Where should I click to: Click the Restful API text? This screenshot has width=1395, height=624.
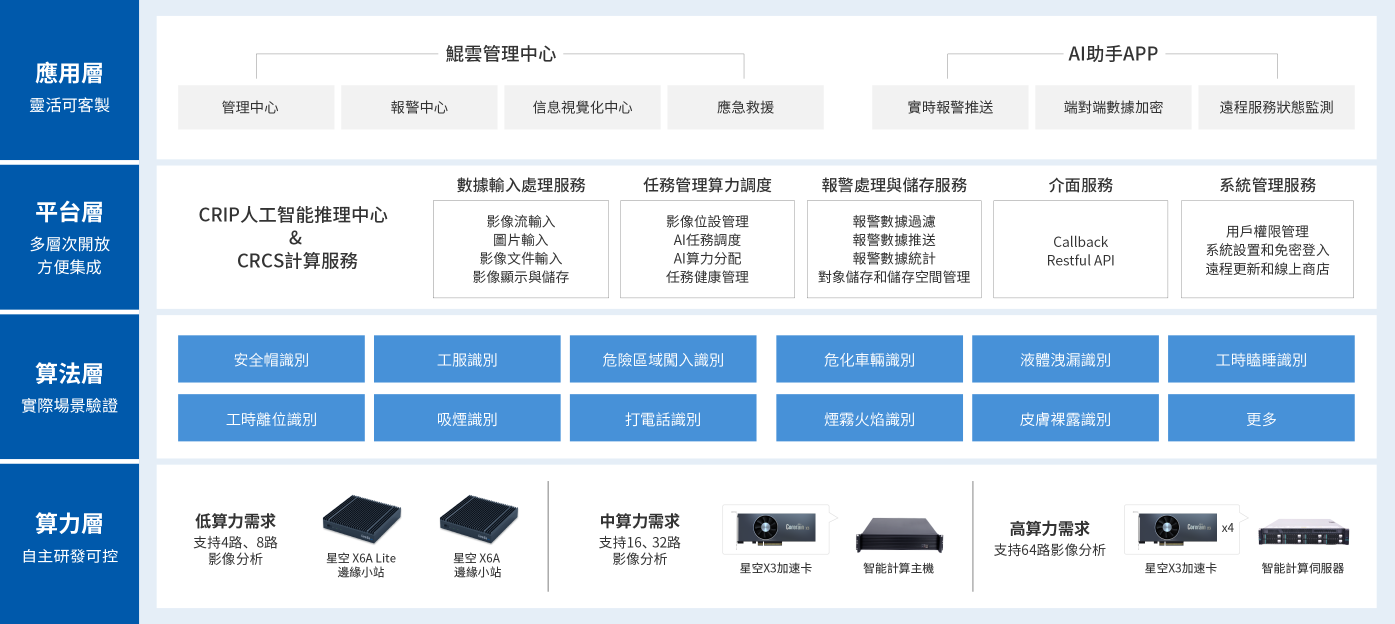pos(1080,261)
